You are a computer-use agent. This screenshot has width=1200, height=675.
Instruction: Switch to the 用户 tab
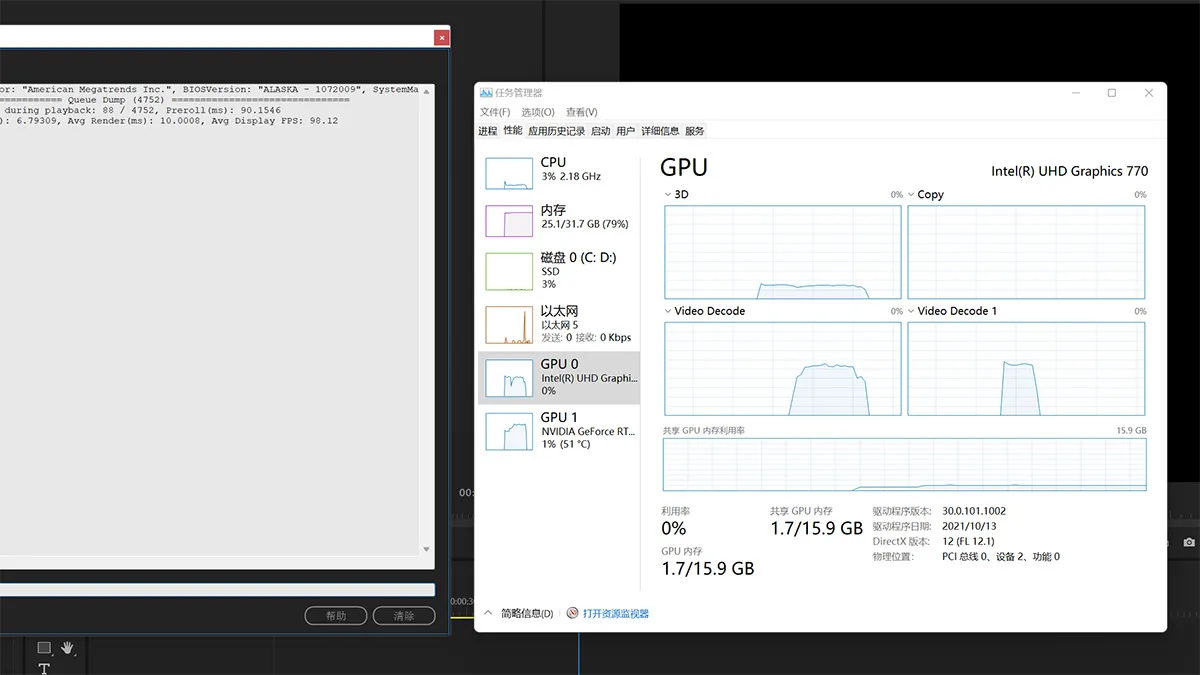tap(626, 131)
